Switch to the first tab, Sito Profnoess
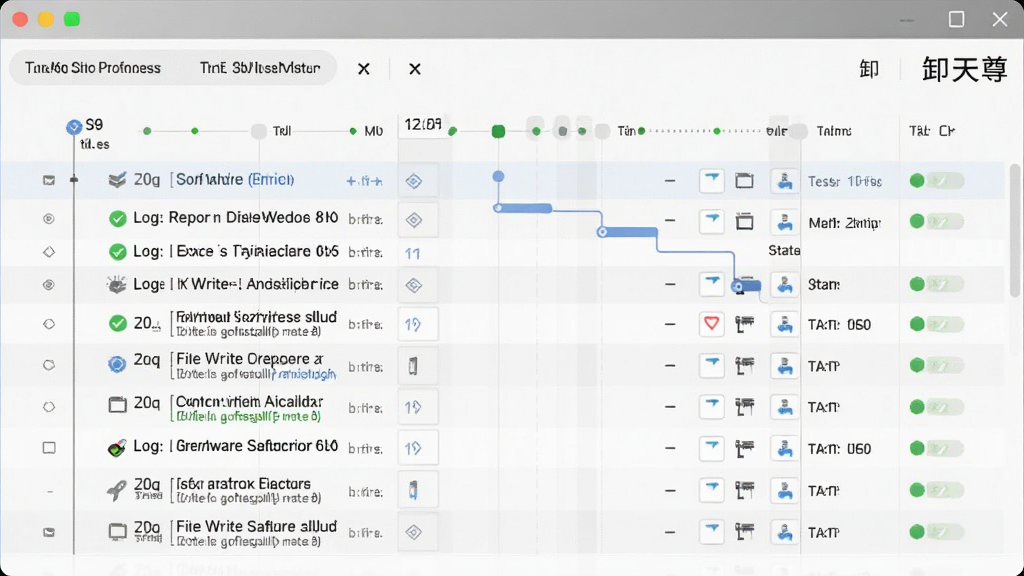Viewport: 1024px width, 576px height. tap(93, 68)
